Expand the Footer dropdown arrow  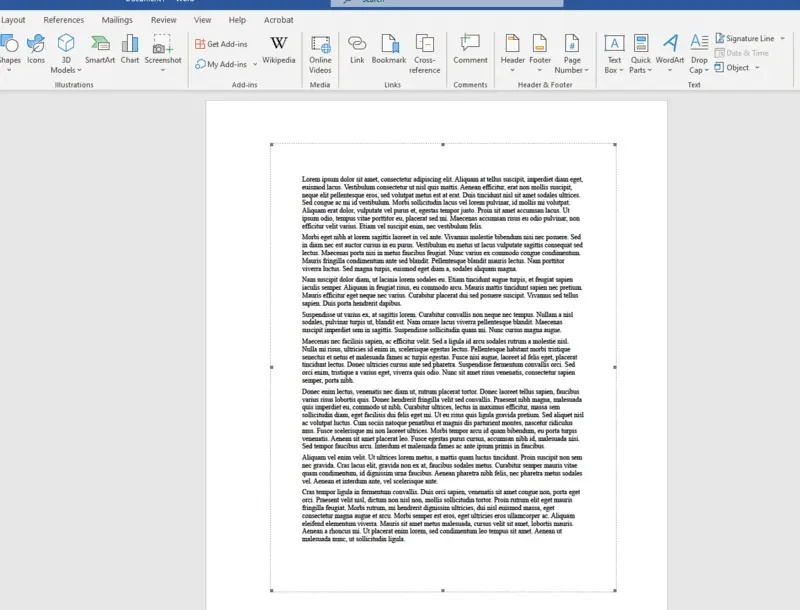coord(540,70)
